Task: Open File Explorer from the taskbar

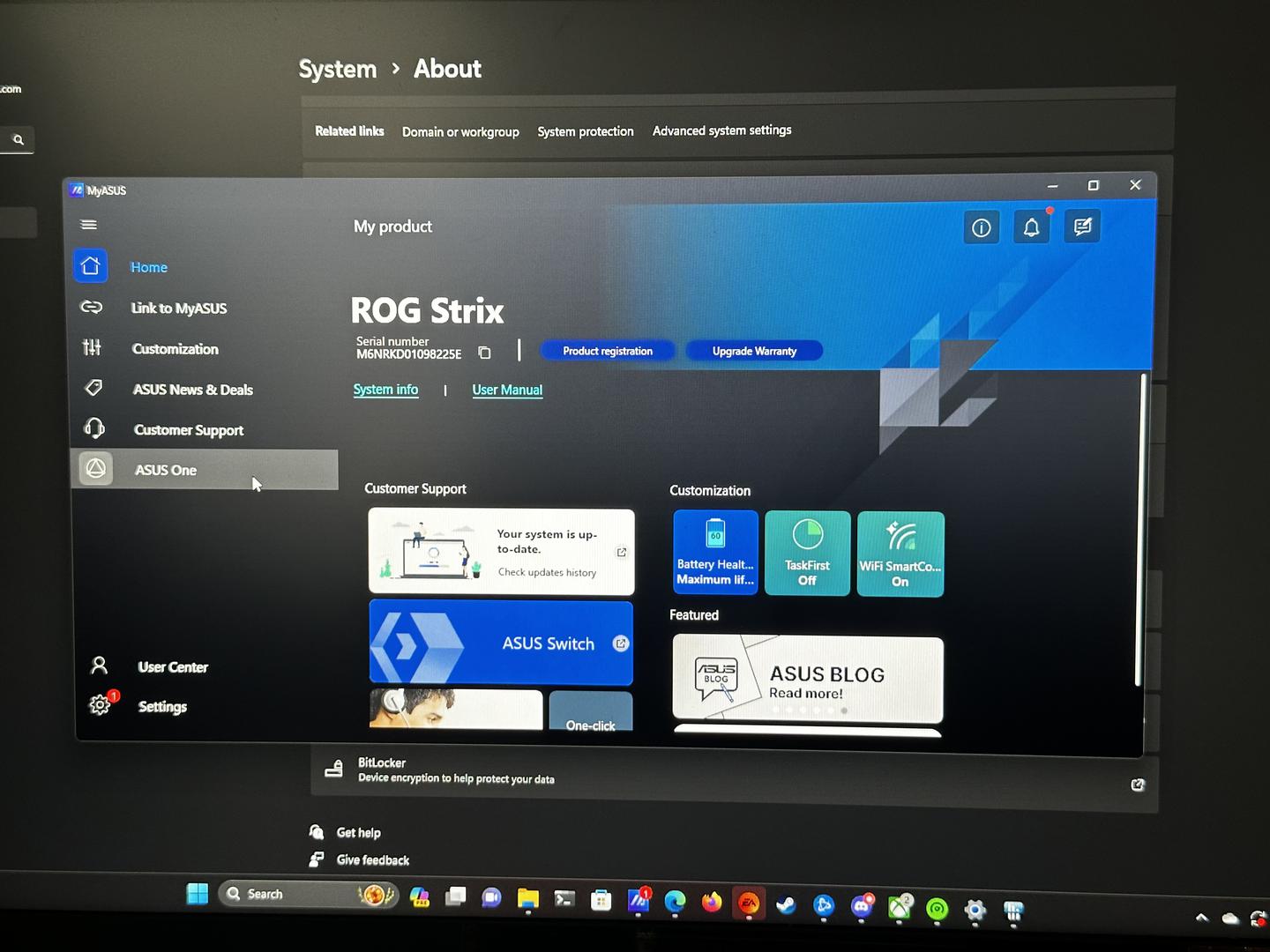Action: tap(527, 898)
